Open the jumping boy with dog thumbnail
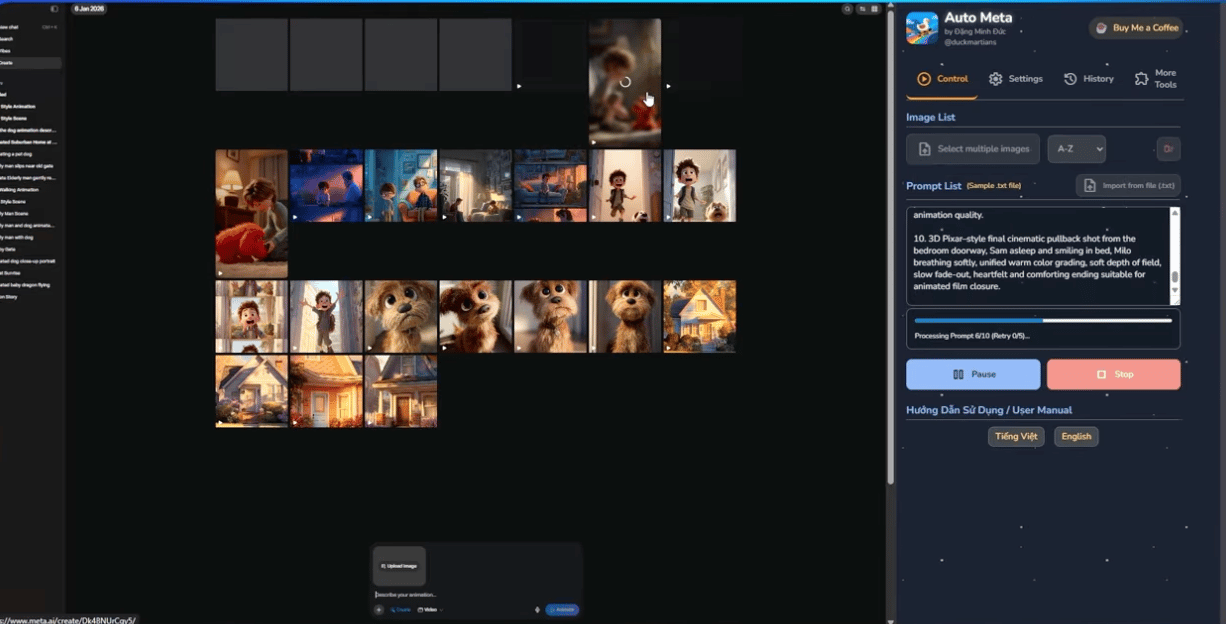The height and width of the screenshot is (624, 1226). pyautogui.click(x=625, y=186)
